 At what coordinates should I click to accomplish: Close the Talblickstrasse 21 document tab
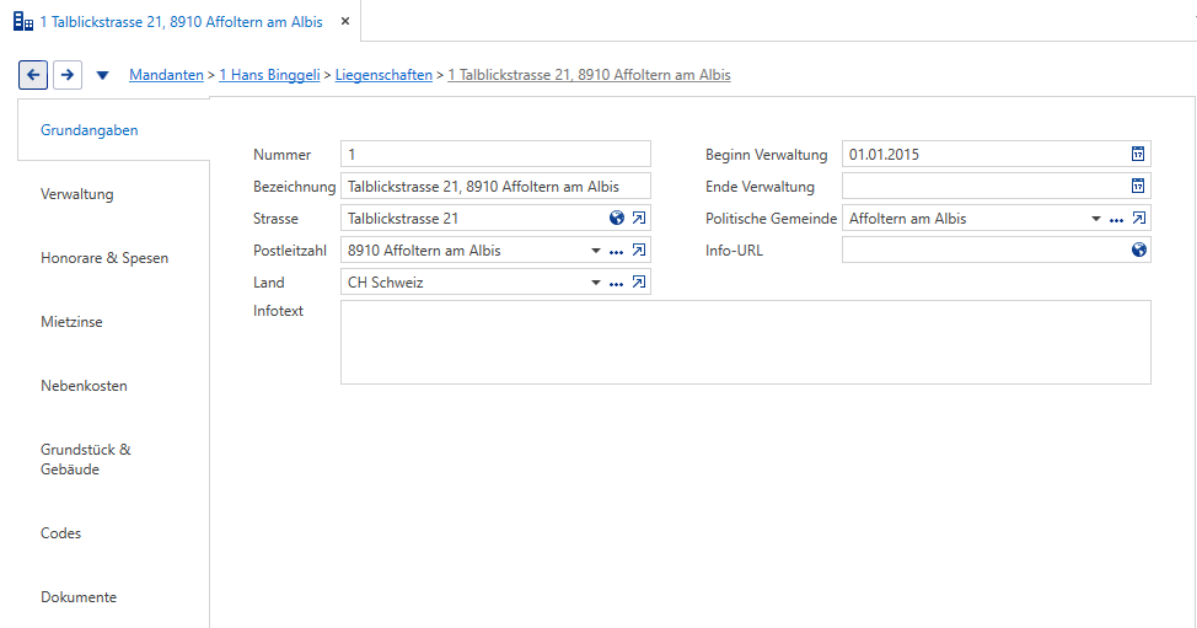(345, 21)
